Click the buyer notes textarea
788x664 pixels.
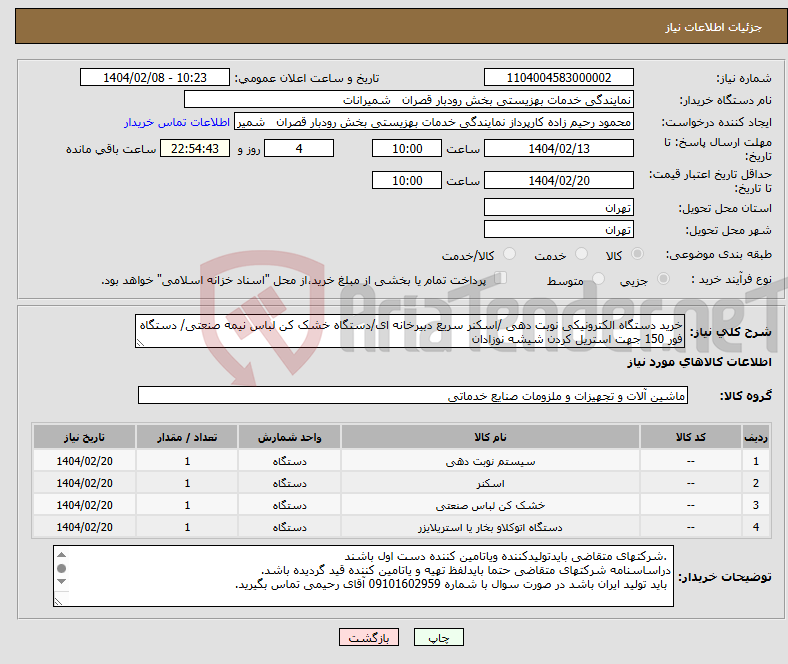tap(363, 576)
